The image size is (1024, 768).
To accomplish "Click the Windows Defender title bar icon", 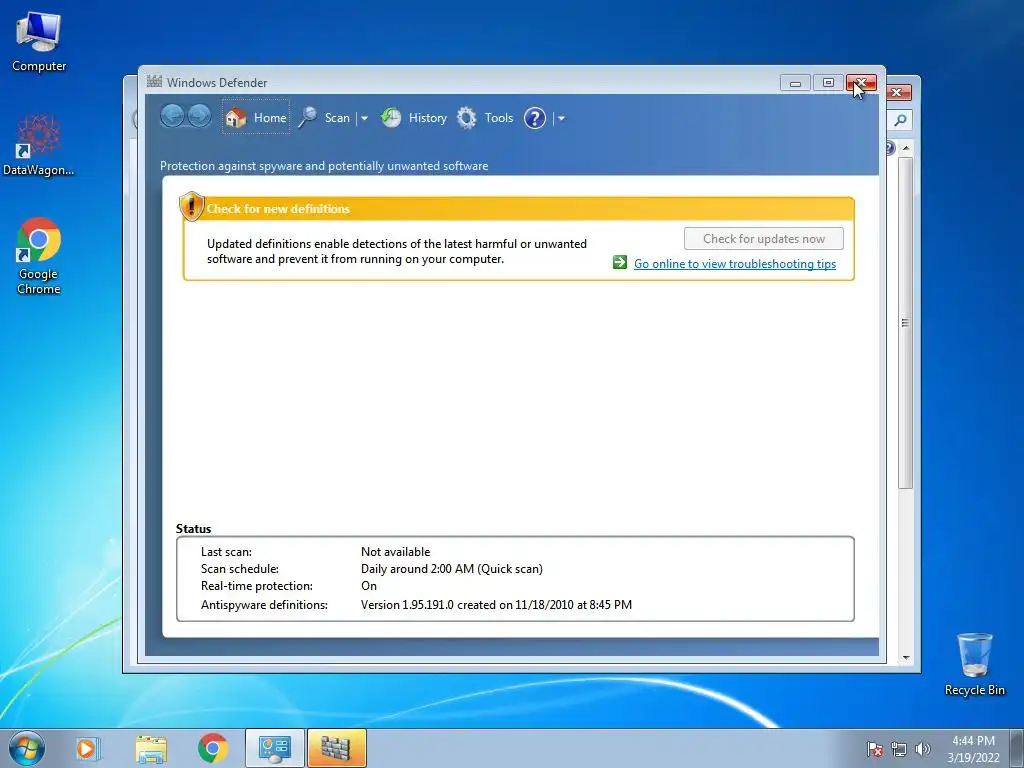I will (x=154, y=82).
